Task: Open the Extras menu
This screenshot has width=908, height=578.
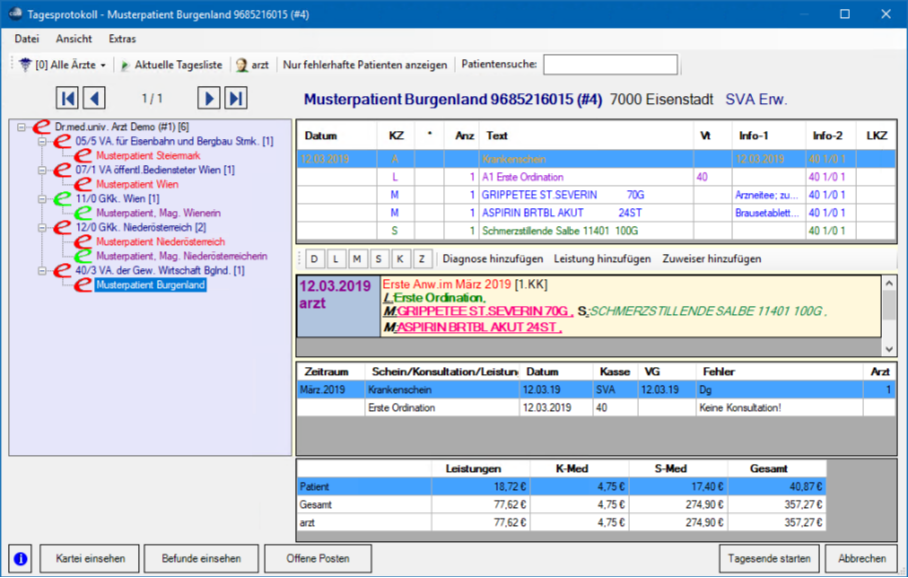Action: tap(122, 39)
